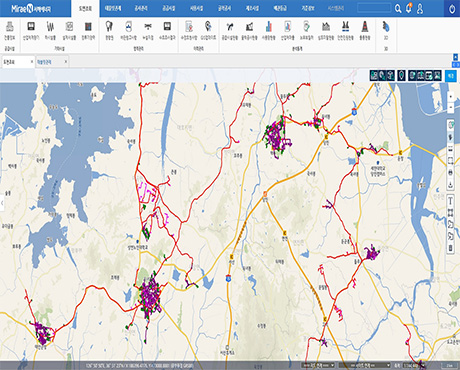Open the notification bell icon
The height and width of the screenshot is (370, 460).
pos(409,8)
